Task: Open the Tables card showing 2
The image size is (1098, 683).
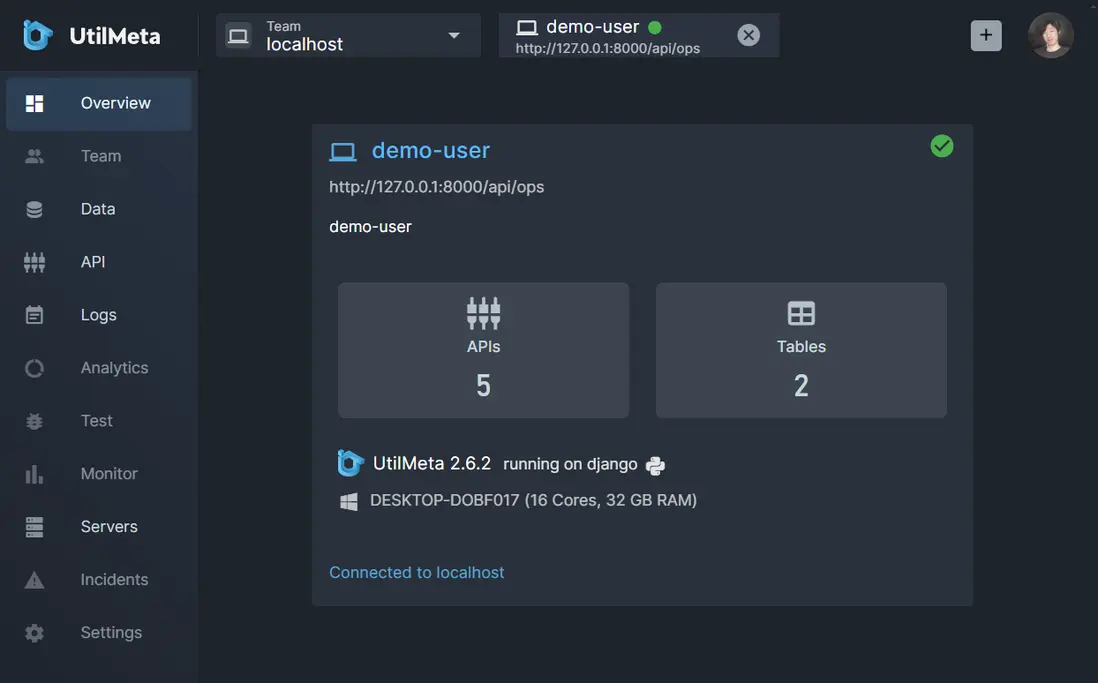Action: pos(800,349)
